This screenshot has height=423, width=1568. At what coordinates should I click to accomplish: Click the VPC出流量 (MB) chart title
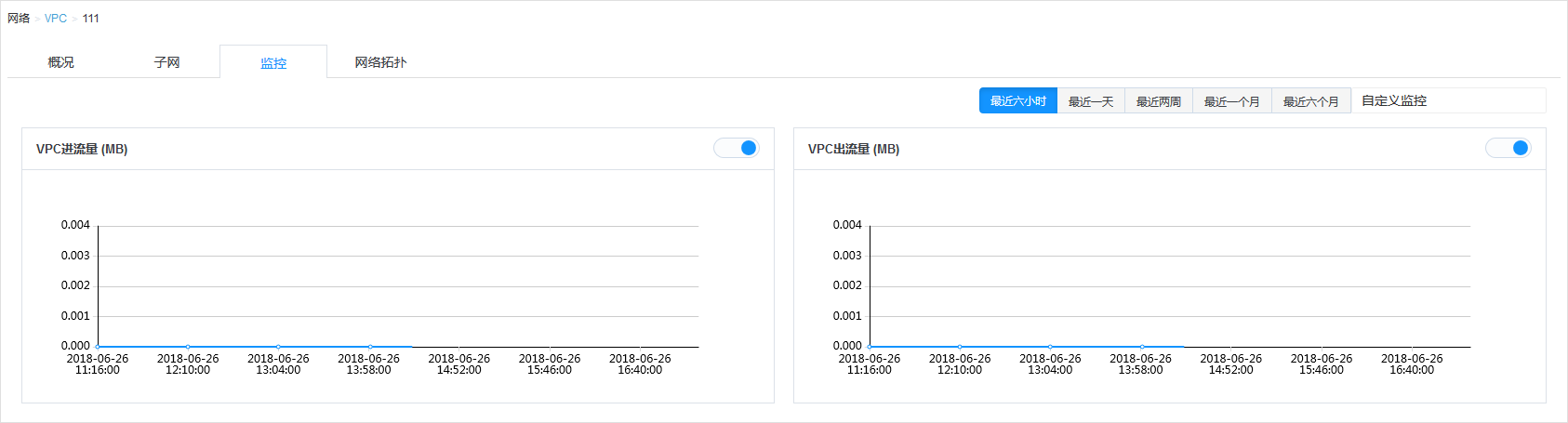point(854,149)
